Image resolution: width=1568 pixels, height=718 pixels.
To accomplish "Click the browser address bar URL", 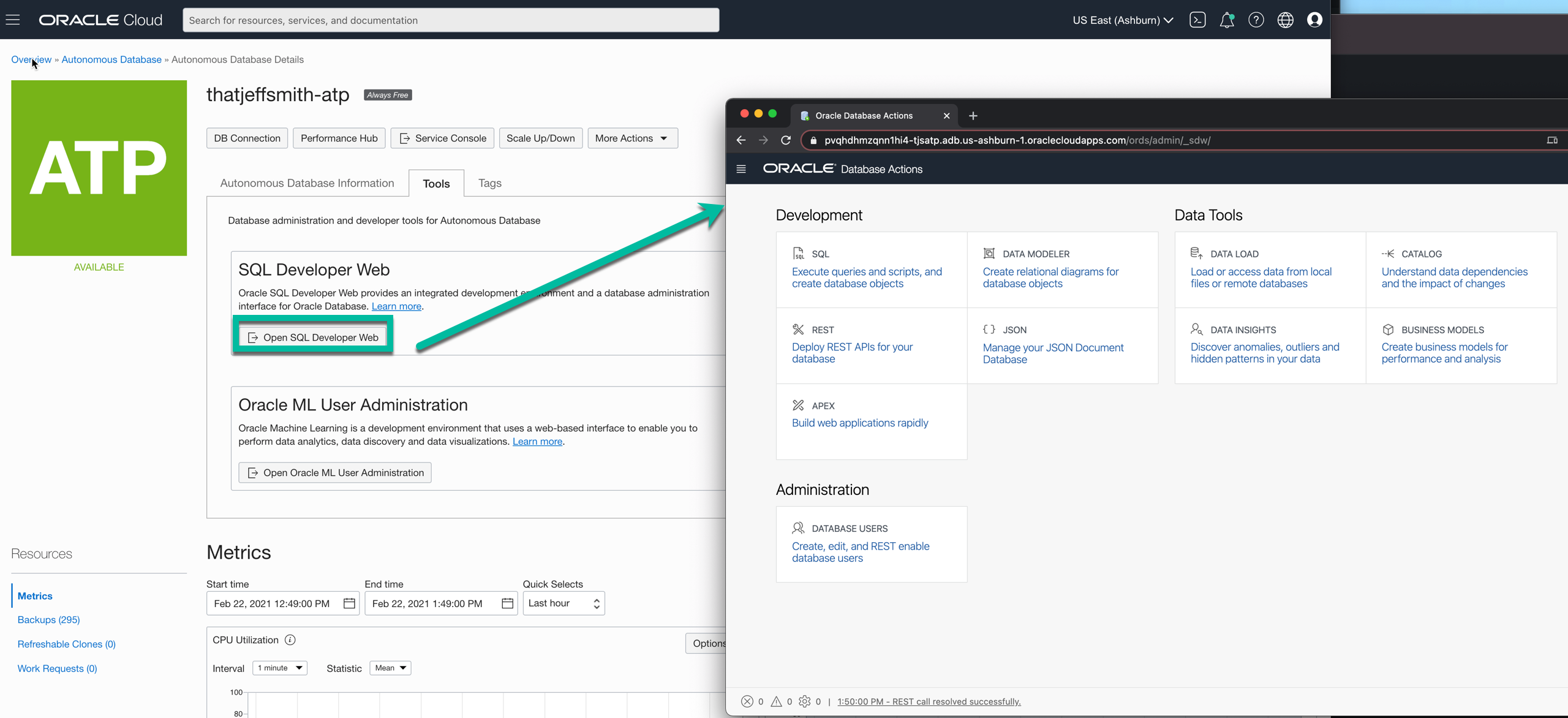I will tap(1017, 140).
